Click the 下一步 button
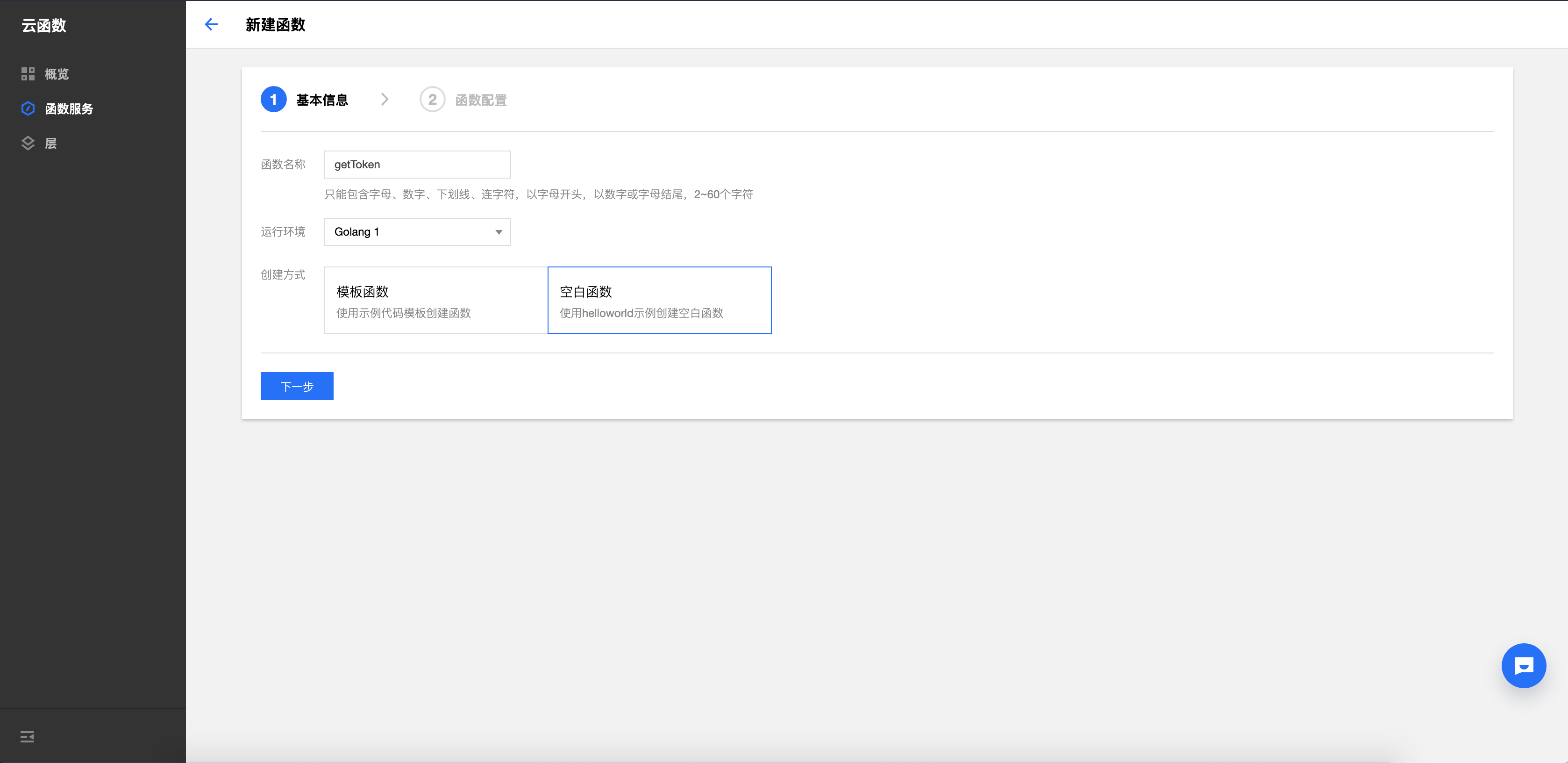 click(x=296, y=385)
